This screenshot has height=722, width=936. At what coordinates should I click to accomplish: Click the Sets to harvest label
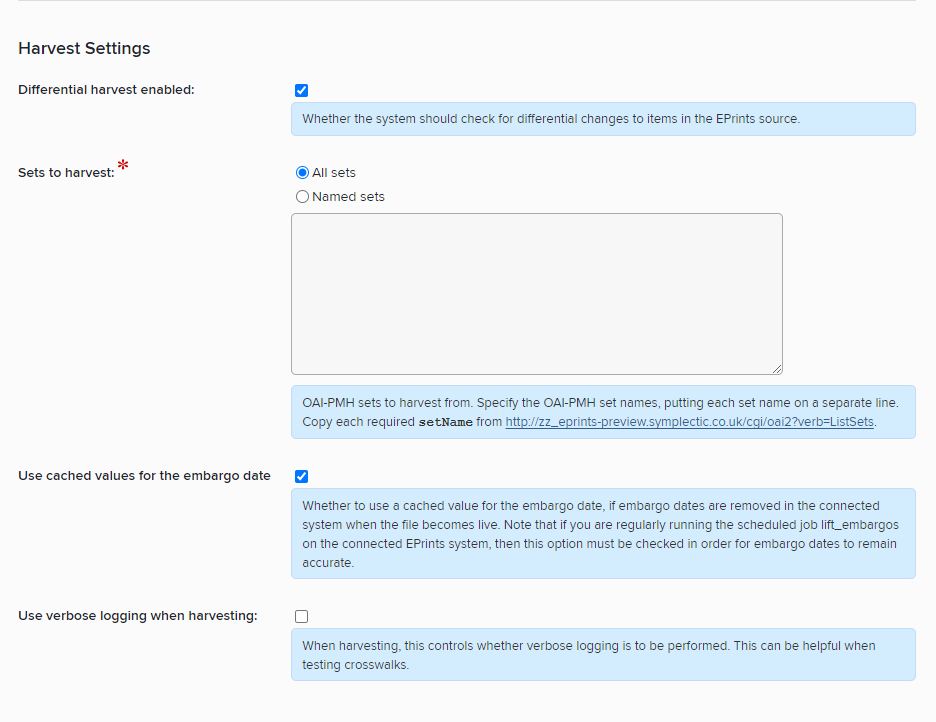point(66,173)
